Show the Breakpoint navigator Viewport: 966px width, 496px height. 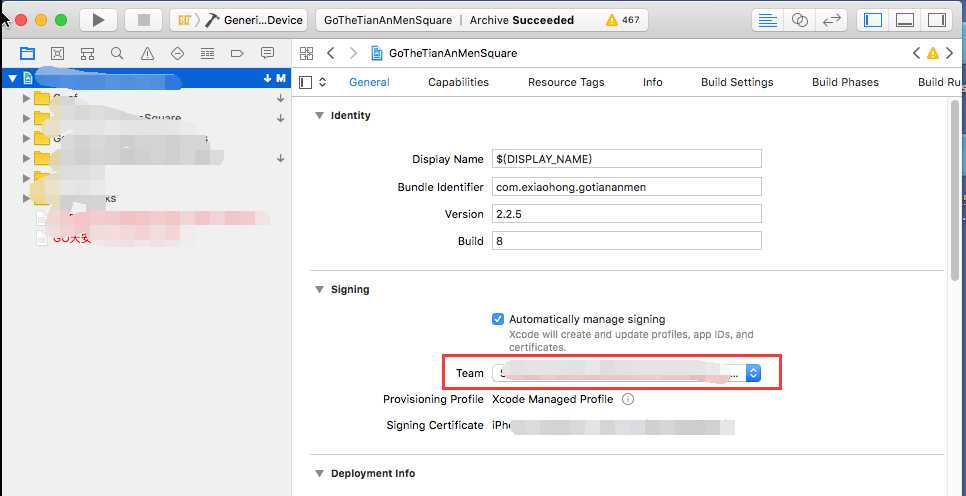click(x=237, y=54)
